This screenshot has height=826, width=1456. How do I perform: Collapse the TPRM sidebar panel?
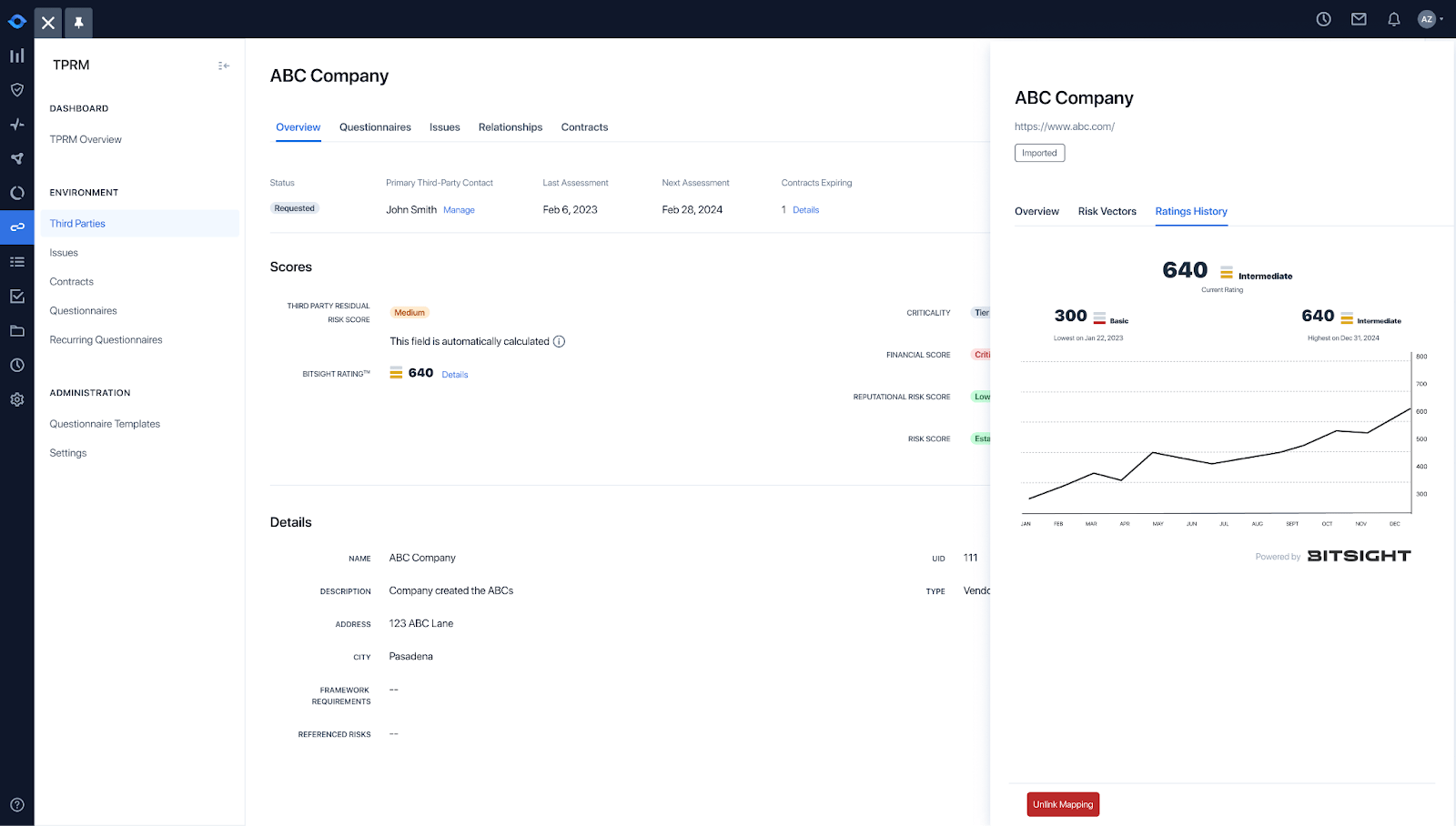pyautogui.click(x=224, y=65)
